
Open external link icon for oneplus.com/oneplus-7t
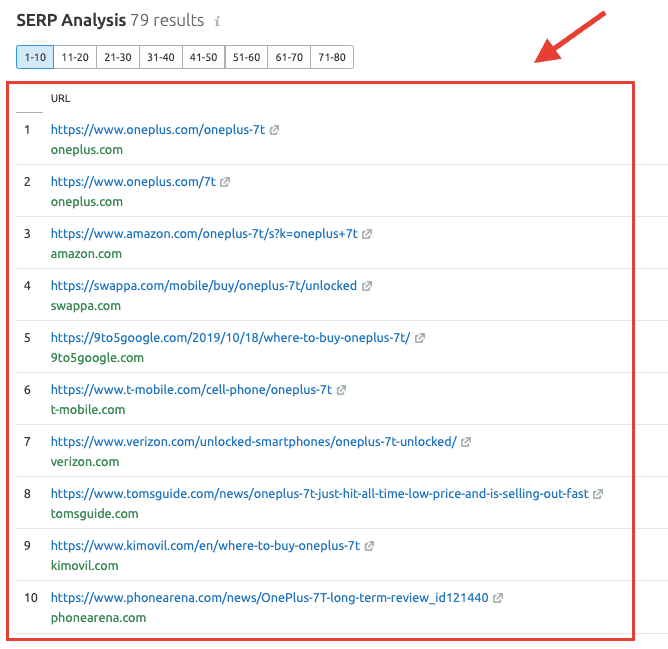[x=275, y=130]
